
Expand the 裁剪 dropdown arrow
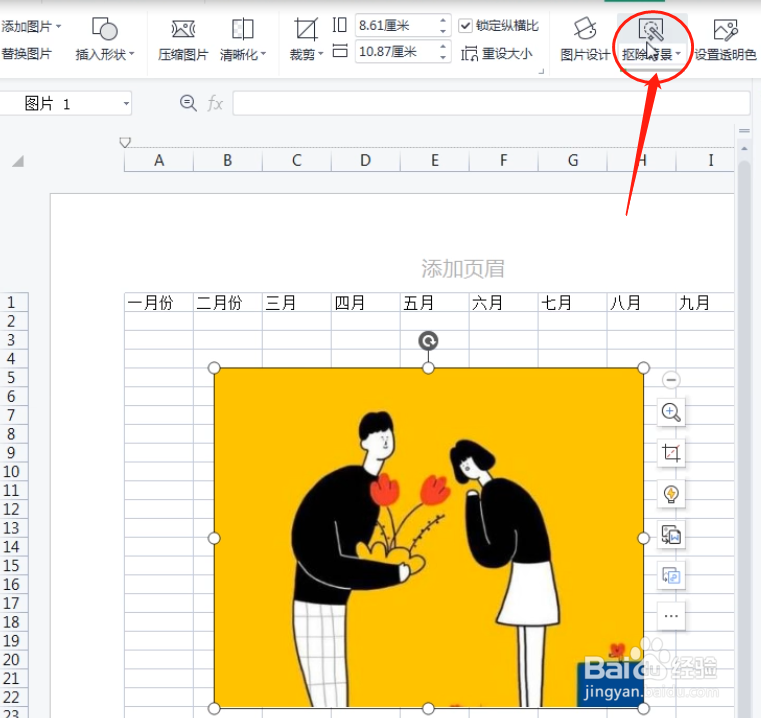[x=320, y=54]
